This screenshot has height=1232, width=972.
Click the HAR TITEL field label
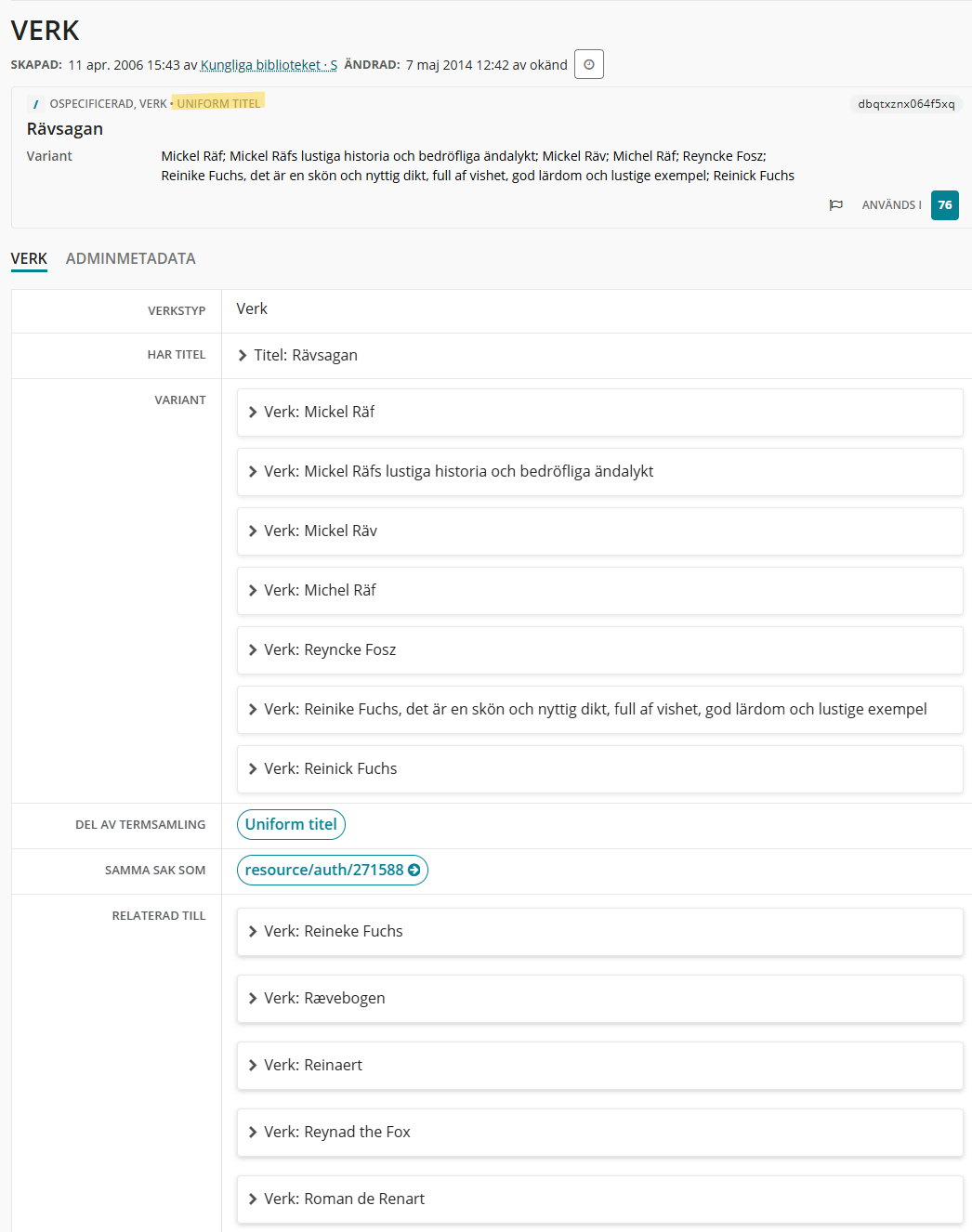click(x=177, y=355)
